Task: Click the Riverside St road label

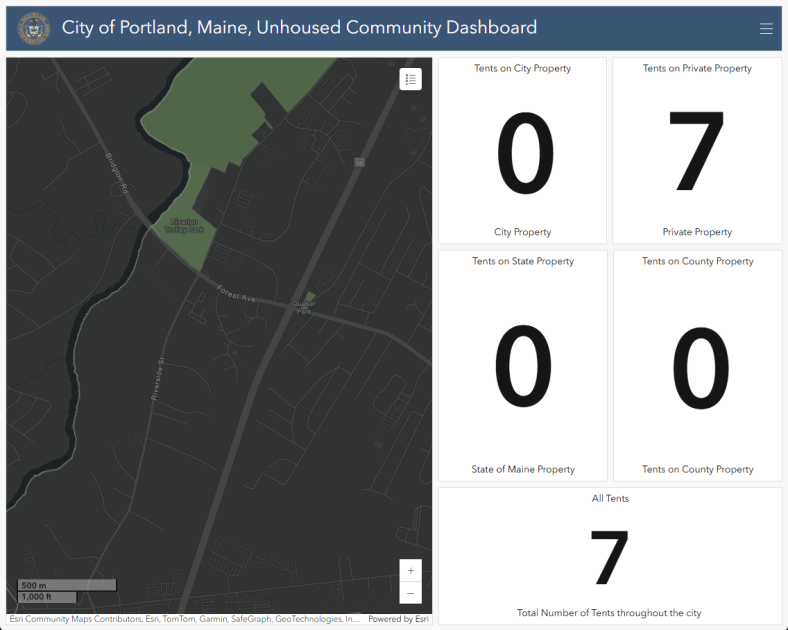Action: 156,380
